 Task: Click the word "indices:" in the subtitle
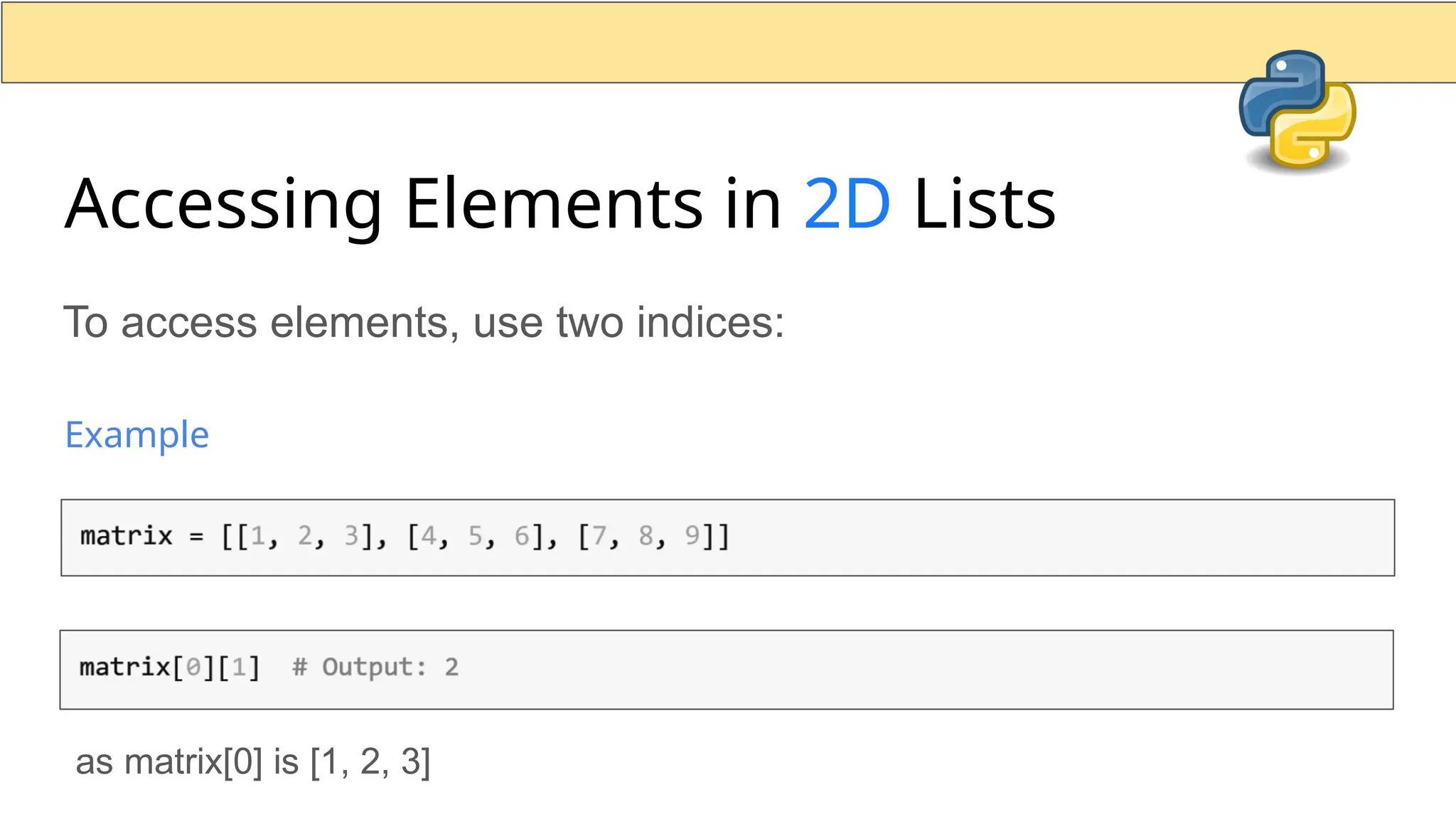[710, 322]
